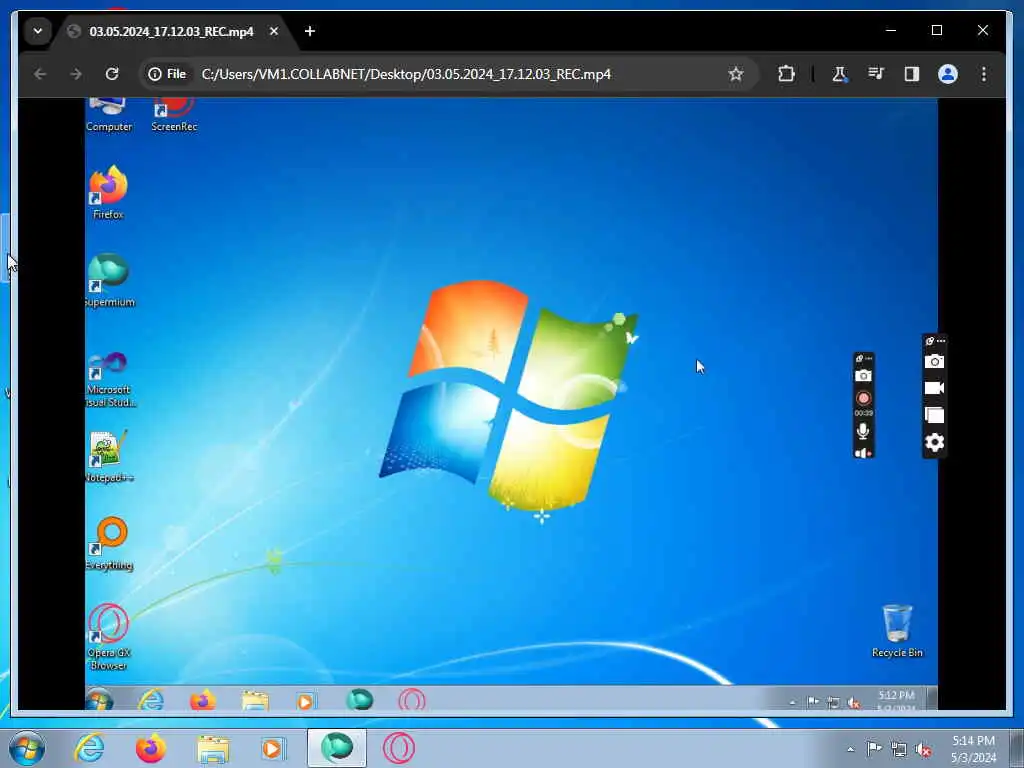
Task: Open the tab search dropdown arrow
Action: [38, 31]
